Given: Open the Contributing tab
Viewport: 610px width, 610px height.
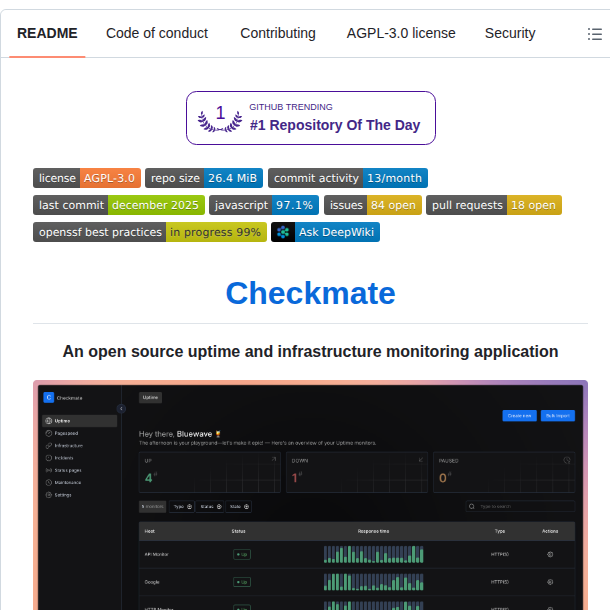Looking at the screenshot, I should (277, 33).
